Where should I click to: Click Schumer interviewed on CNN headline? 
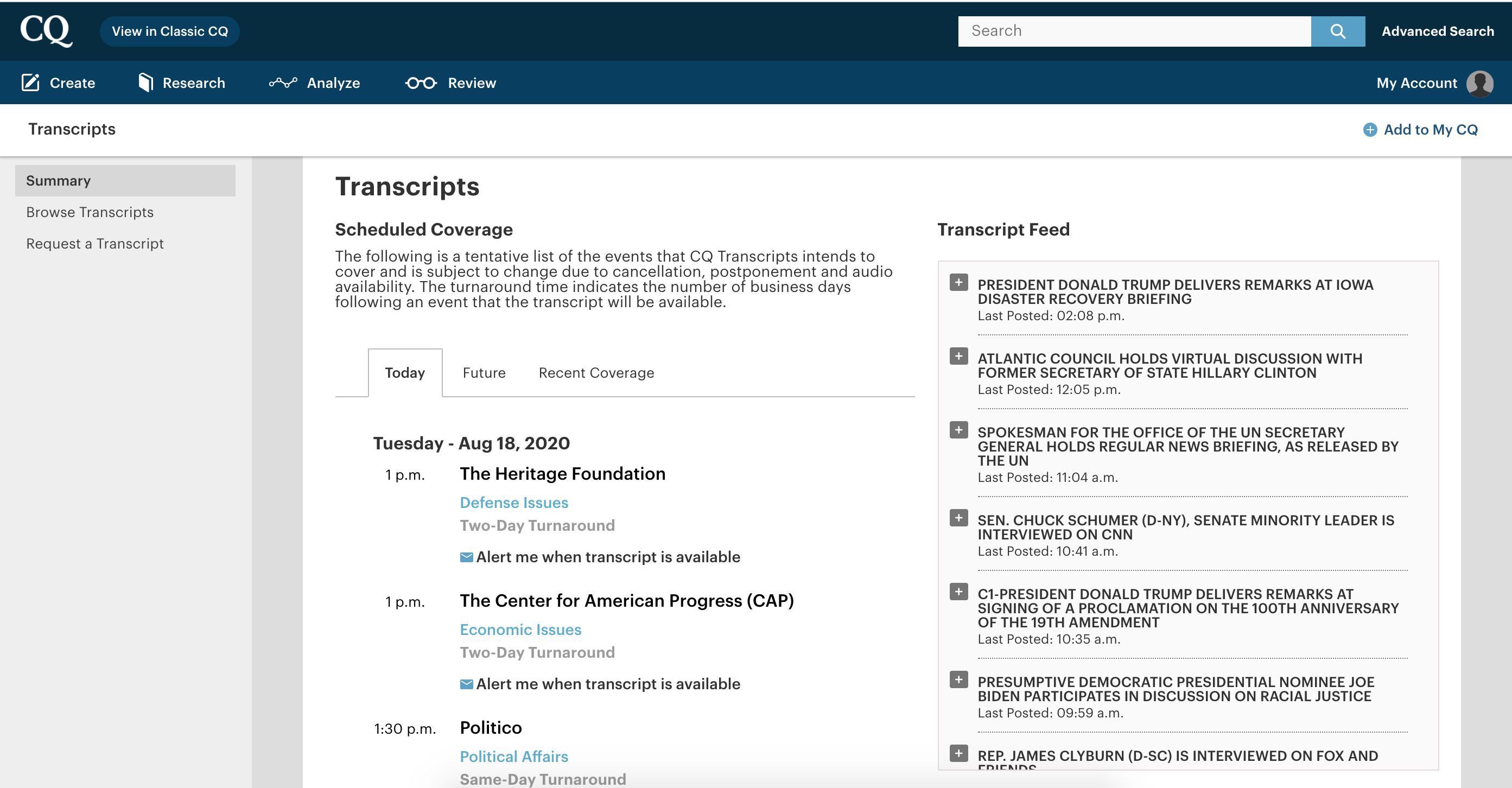[x=1186, y=528]
